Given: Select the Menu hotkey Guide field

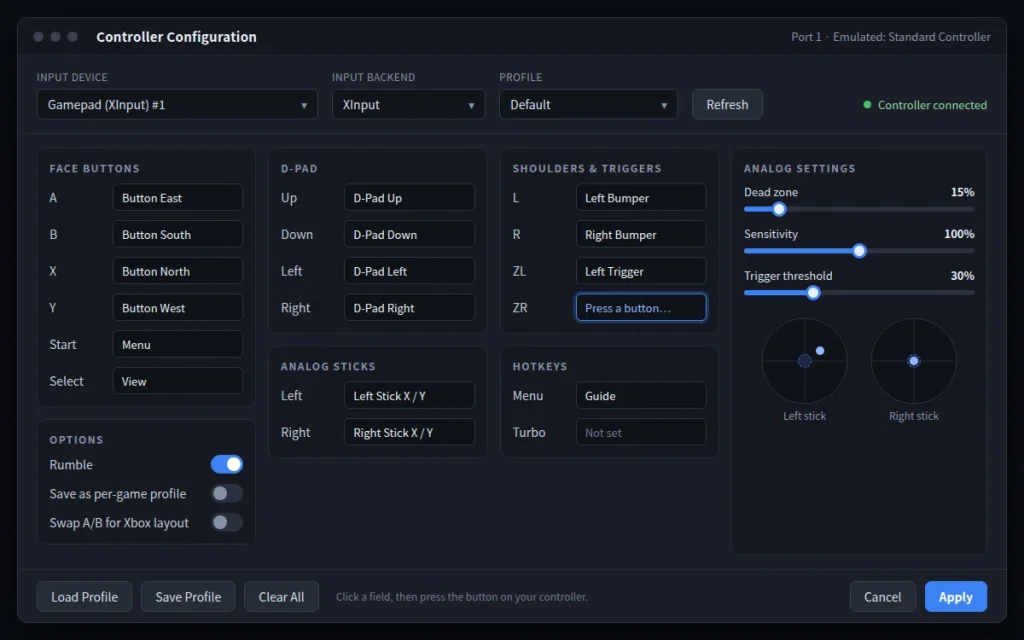Looking at the screenshot, I should (x=641, y=396).
